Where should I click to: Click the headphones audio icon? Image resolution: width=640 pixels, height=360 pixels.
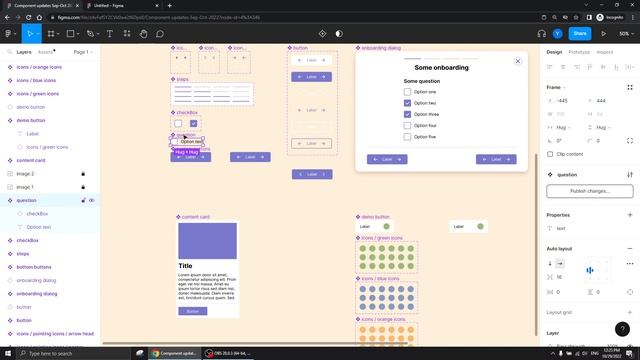542,34
